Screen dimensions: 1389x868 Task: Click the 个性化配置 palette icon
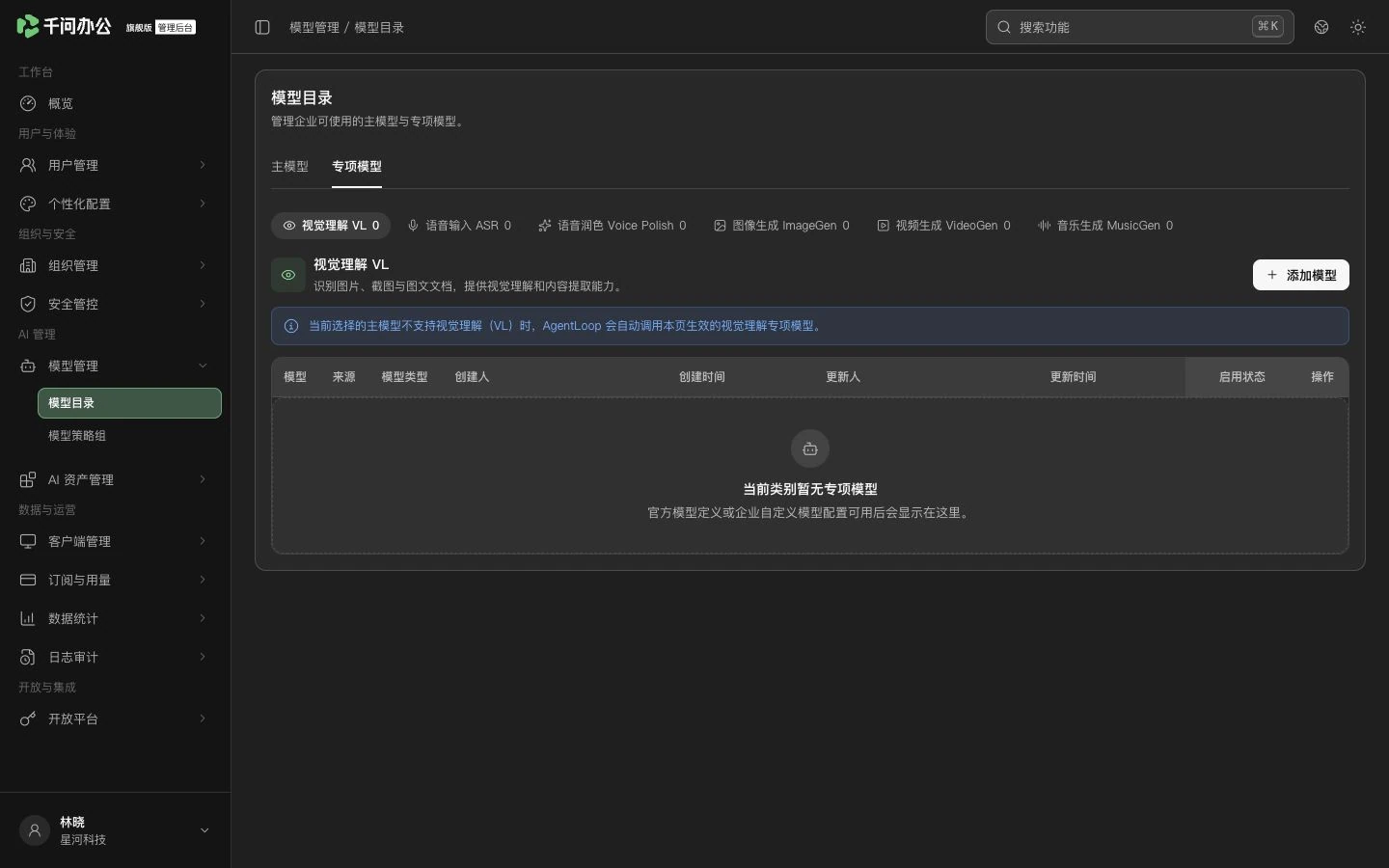click(28, 203)
